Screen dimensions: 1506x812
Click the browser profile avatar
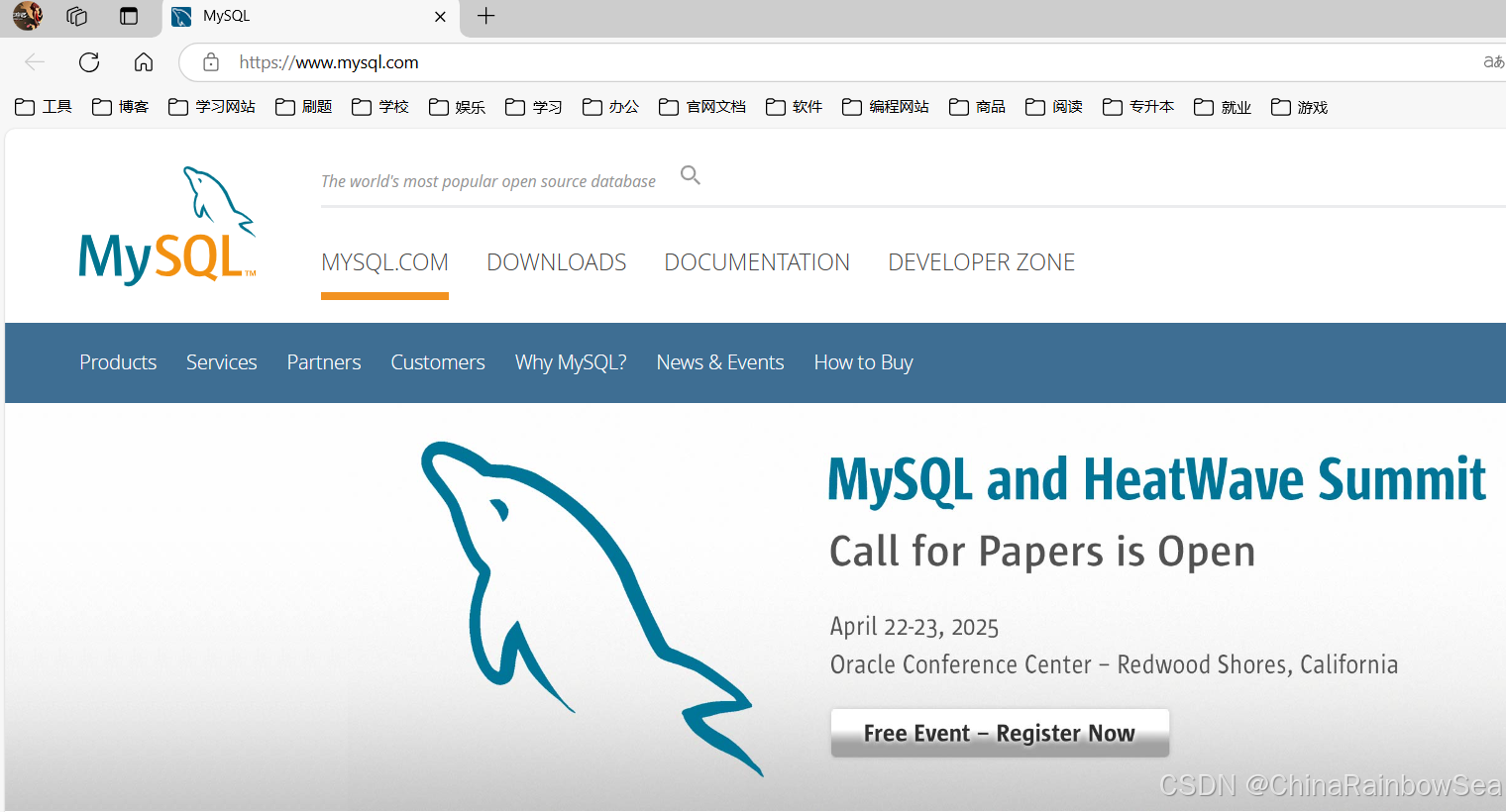[26, 16]
